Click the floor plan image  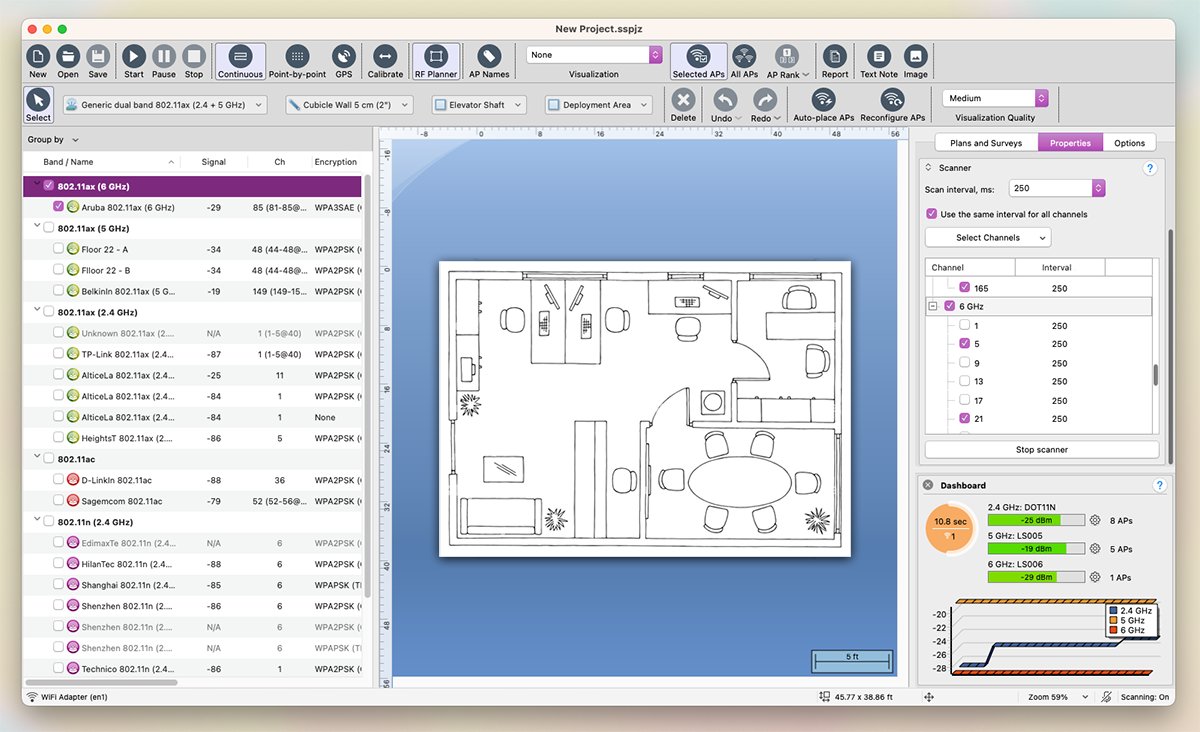point(644,409)
